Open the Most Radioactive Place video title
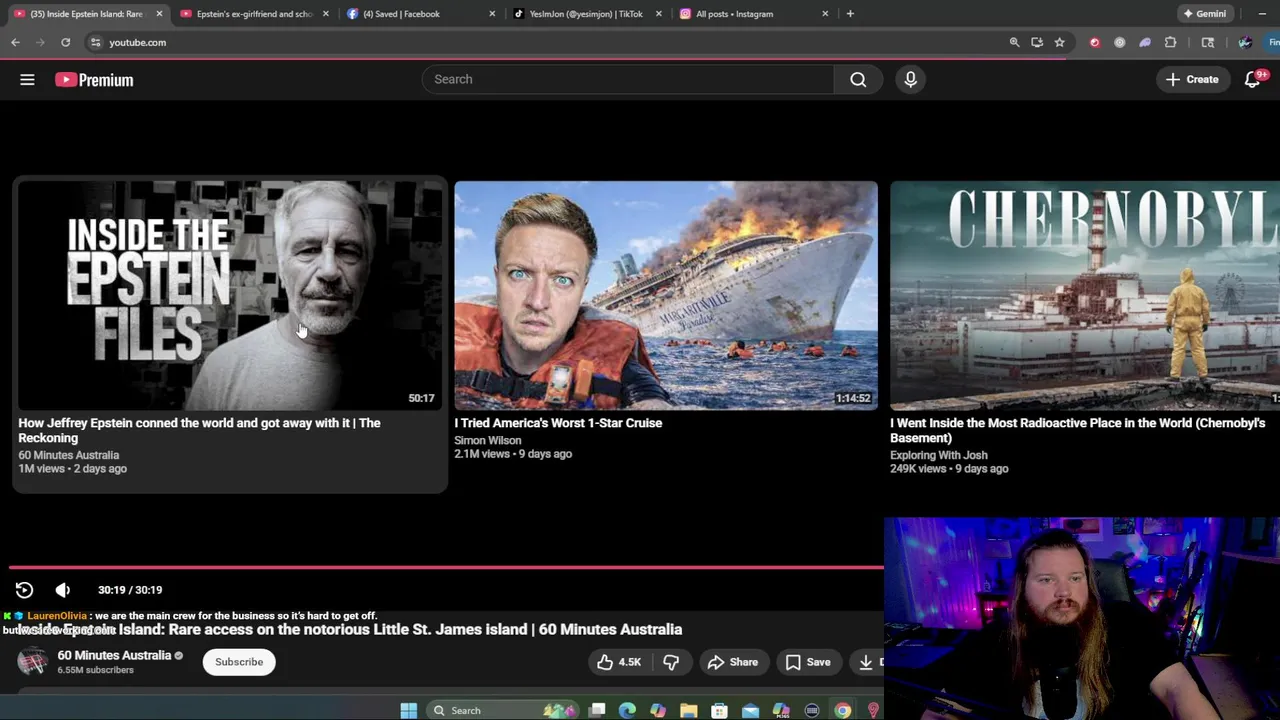Screen dimensions: 1280x720 (x=1077, y=430)
